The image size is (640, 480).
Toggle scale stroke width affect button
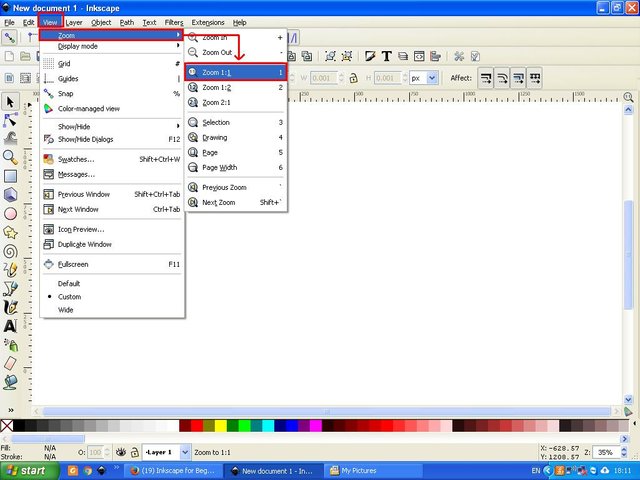click(486, 78)
